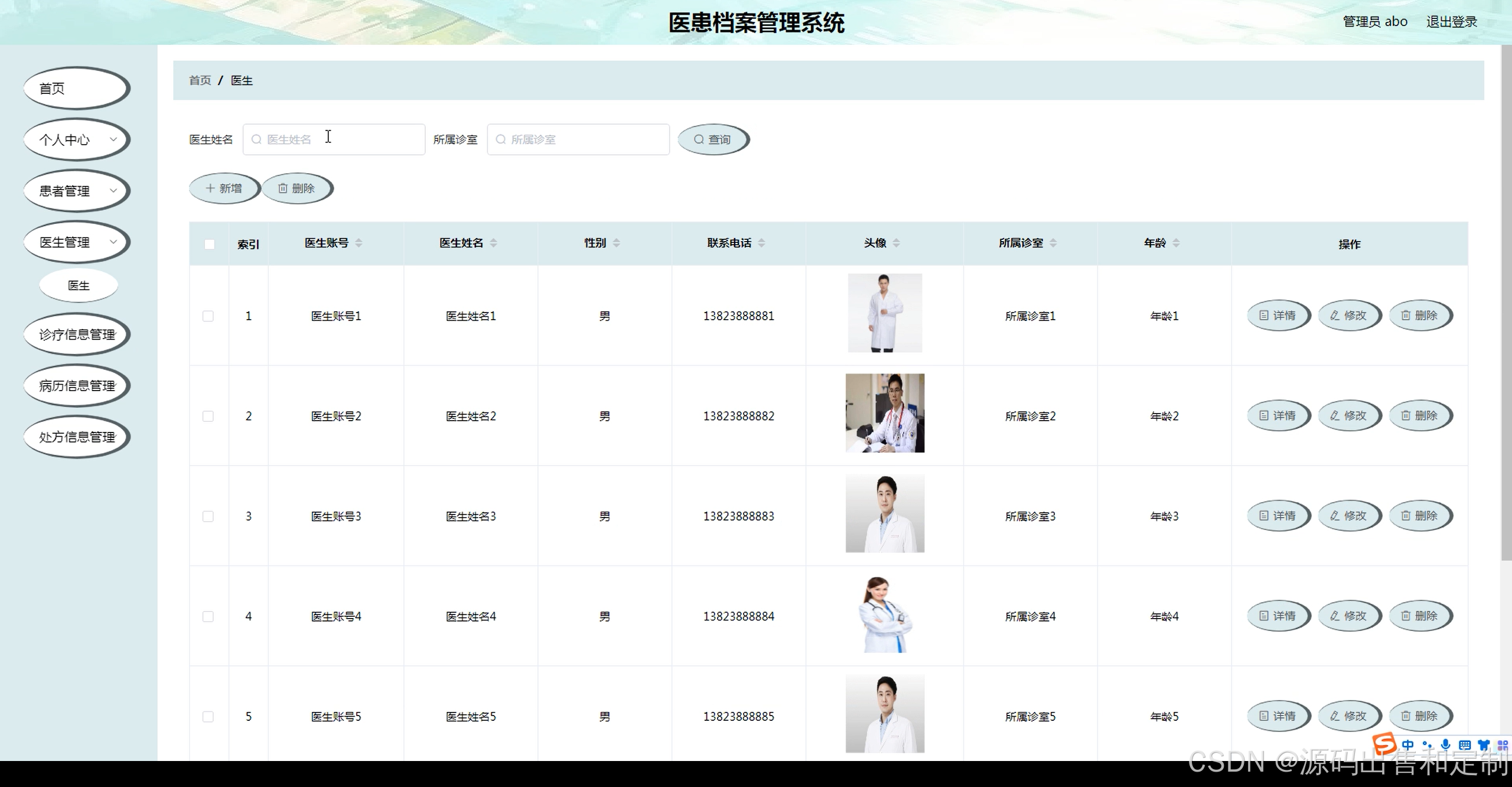Open 诊疗信息管理 in sidebar

[76, 335]
